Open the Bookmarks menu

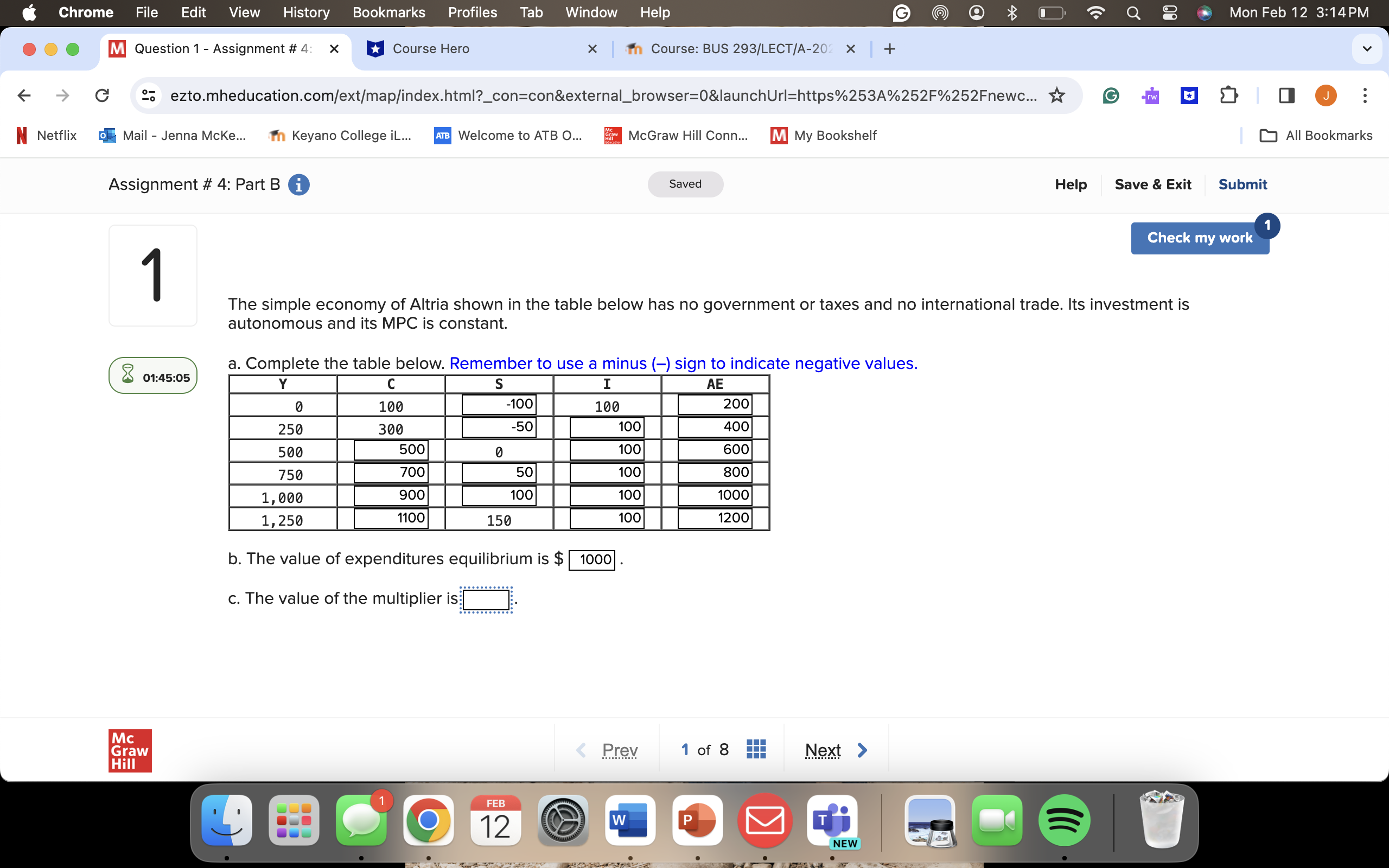388,12
